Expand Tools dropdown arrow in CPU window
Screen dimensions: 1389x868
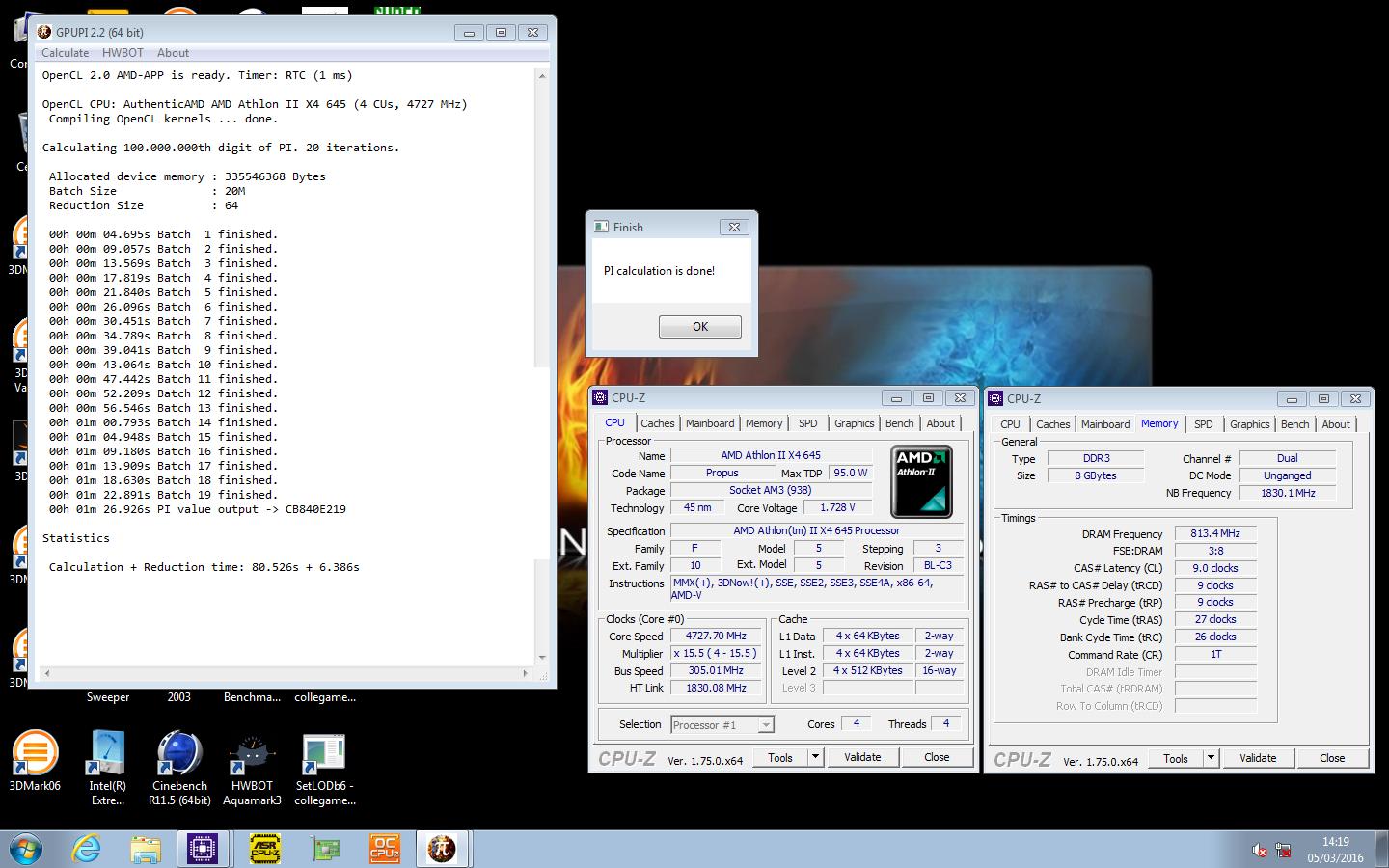click(x=815, y=757)
